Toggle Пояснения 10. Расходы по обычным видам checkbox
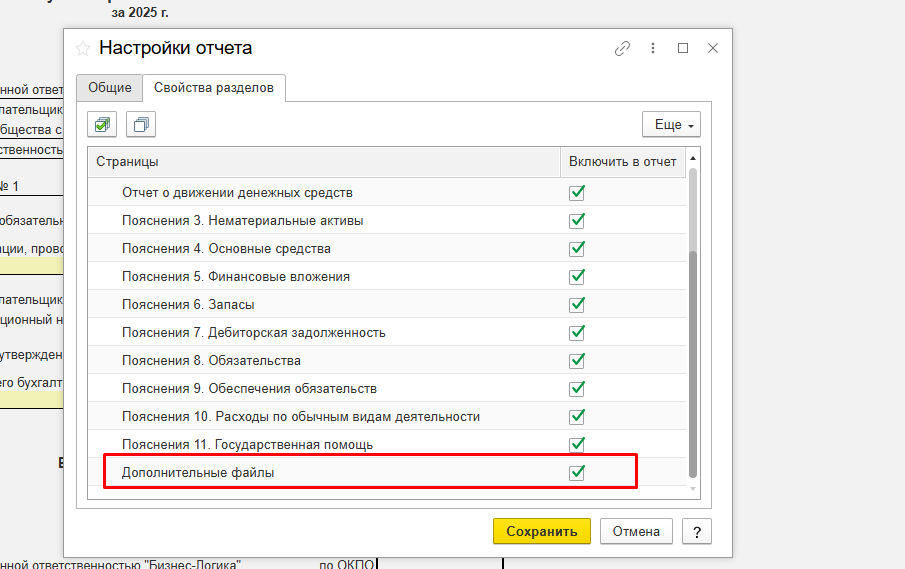This screenshot has height=569, width=905. coord(577,417)
